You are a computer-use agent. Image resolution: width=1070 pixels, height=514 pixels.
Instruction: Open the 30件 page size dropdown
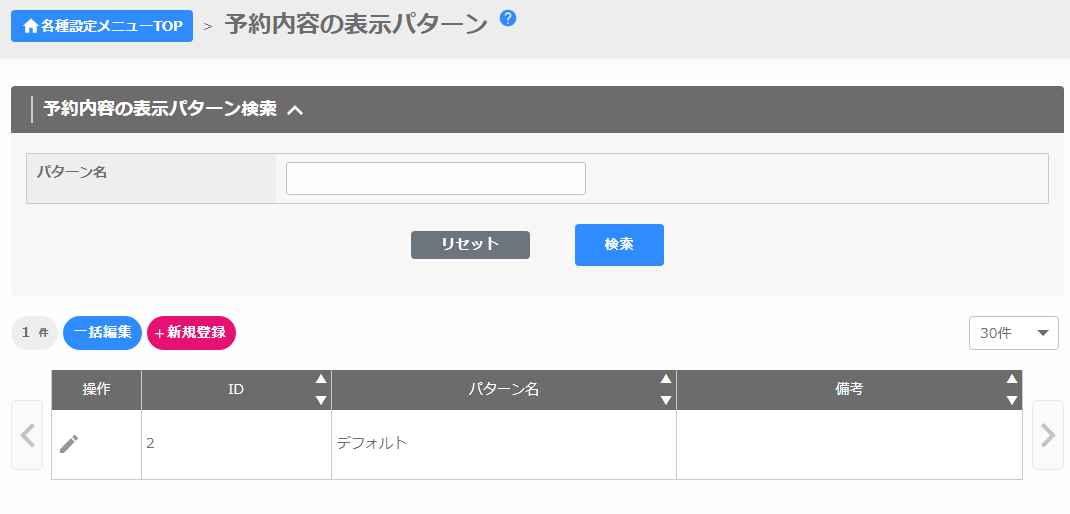[1013, 333]
